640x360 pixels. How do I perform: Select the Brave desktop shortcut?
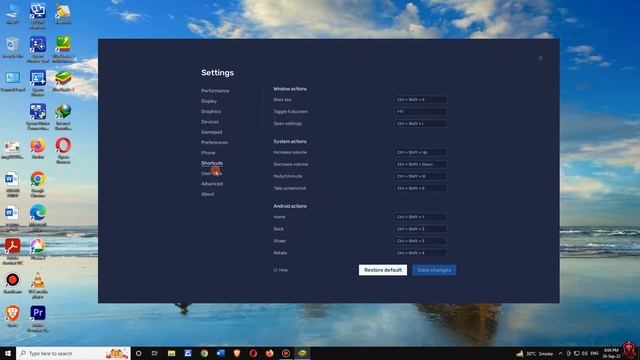(x=12, y=317)
